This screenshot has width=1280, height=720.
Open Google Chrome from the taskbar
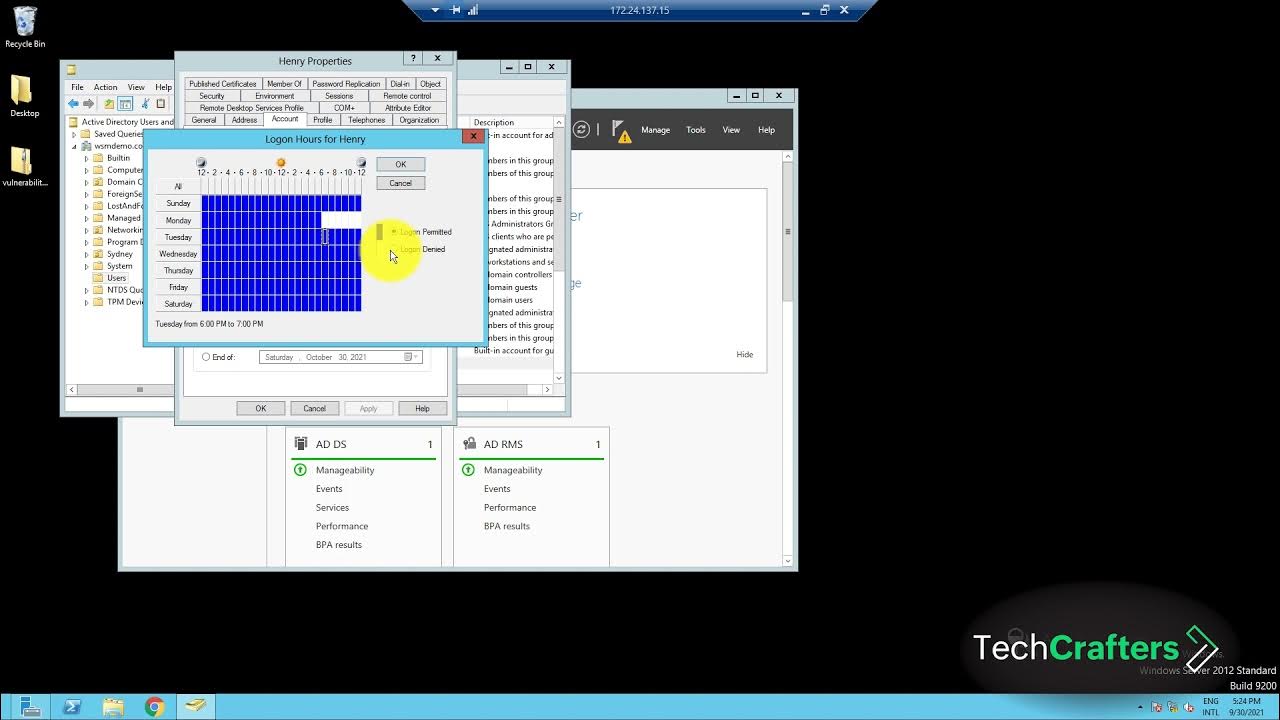point(154,707)
